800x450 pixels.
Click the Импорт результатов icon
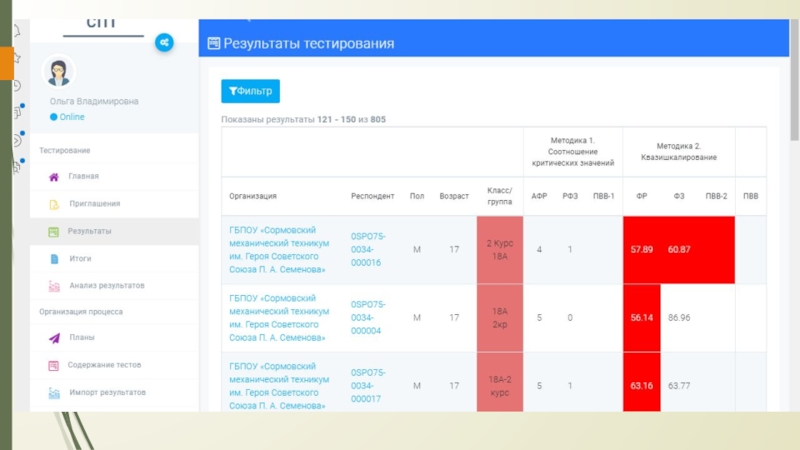point(54,392)
